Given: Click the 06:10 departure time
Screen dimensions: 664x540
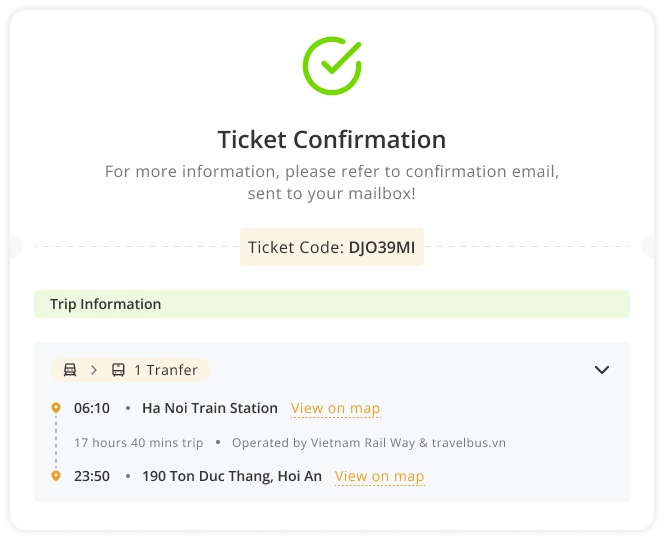Looking at the screenshot, I should click(x=92, y=408).
